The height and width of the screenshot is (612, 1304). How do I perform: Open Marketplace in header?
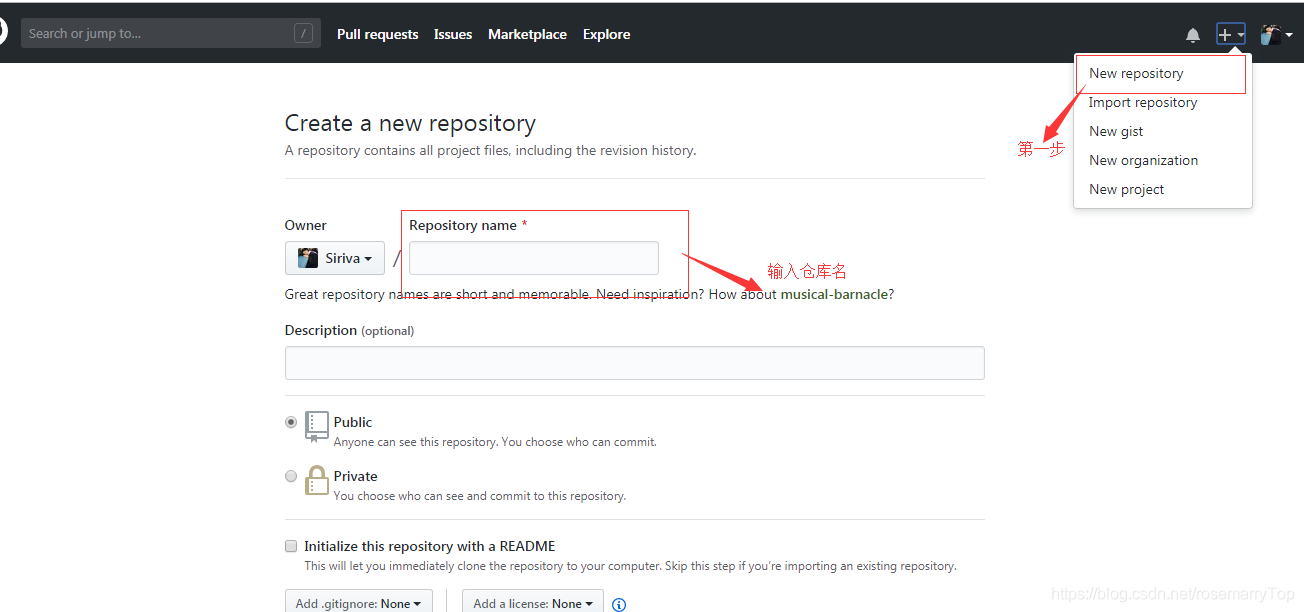coord(527,34)
